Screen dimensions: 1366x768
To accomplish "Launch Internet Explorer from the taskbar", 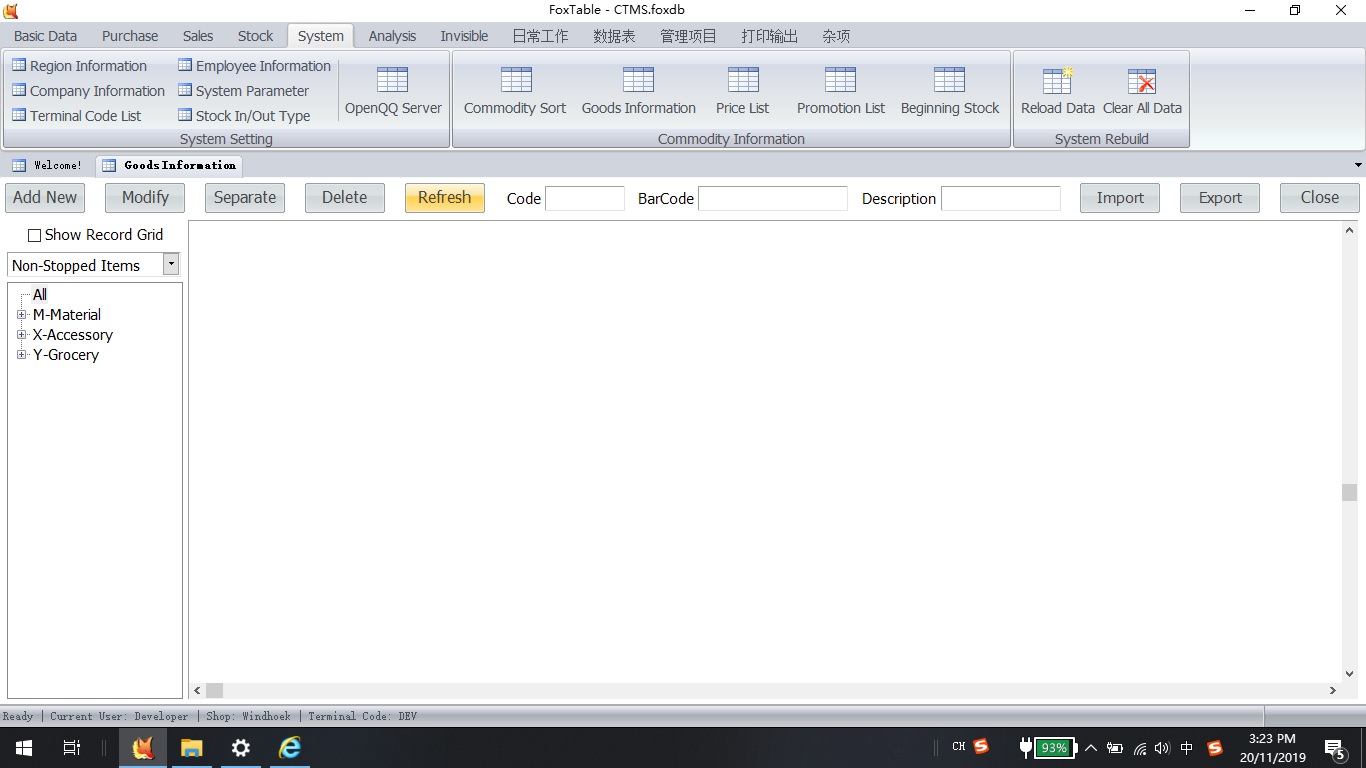I will point(290,747).
